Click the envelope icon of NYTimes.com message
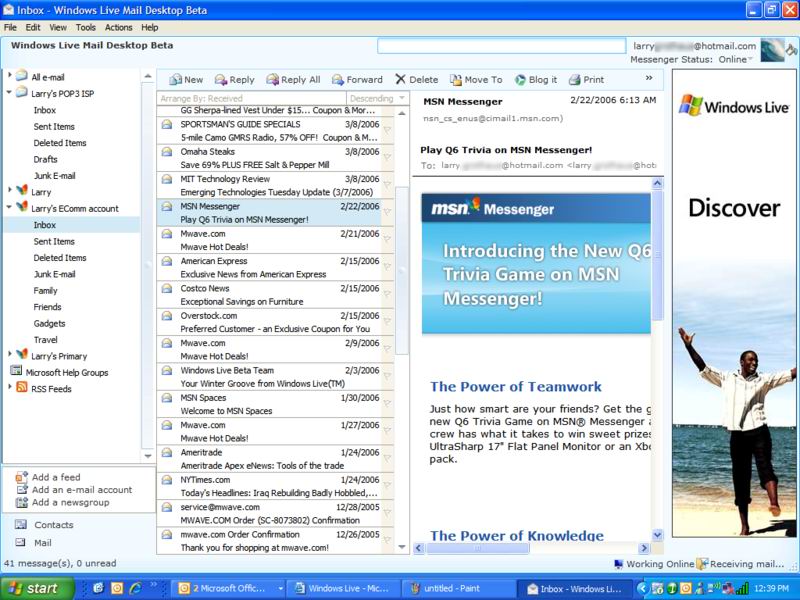This screenshot has width=800, height=600. click(167, 480)
